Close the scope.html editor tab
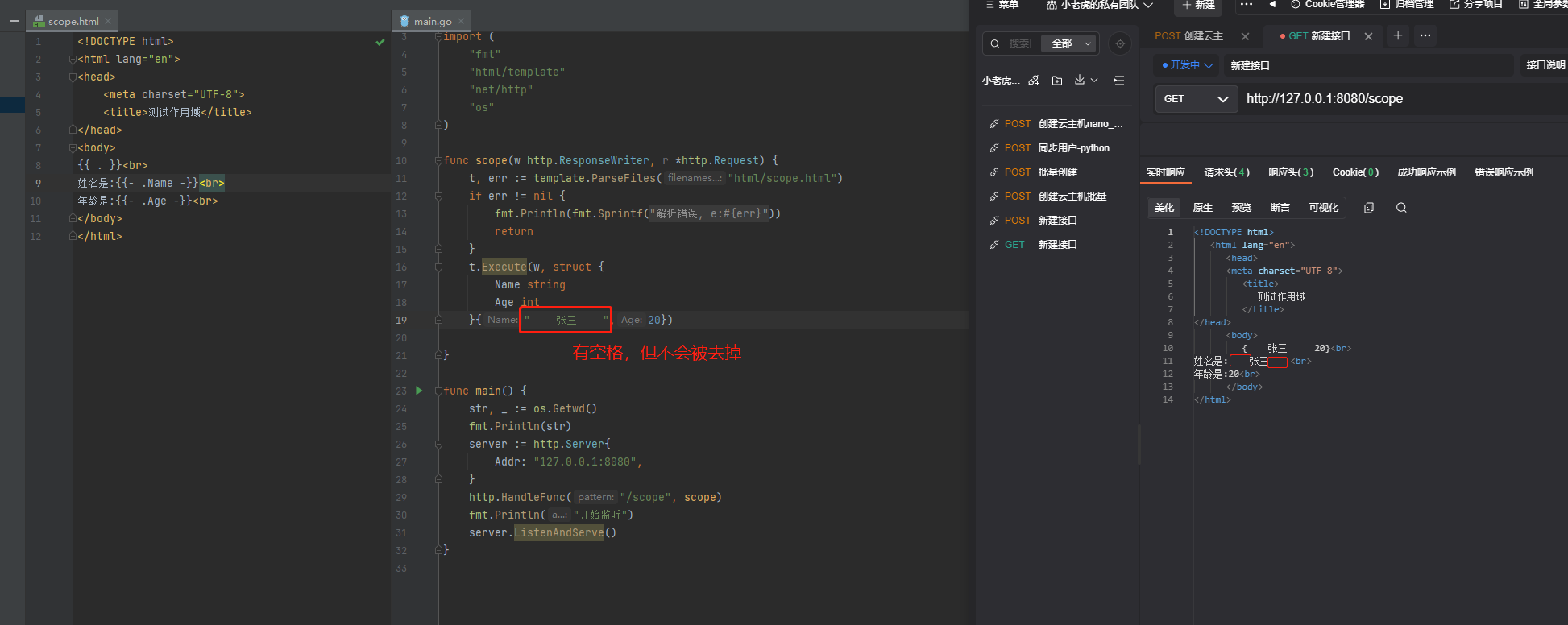The width and height of the screenshot is (1568, 625). pos(109,21)
